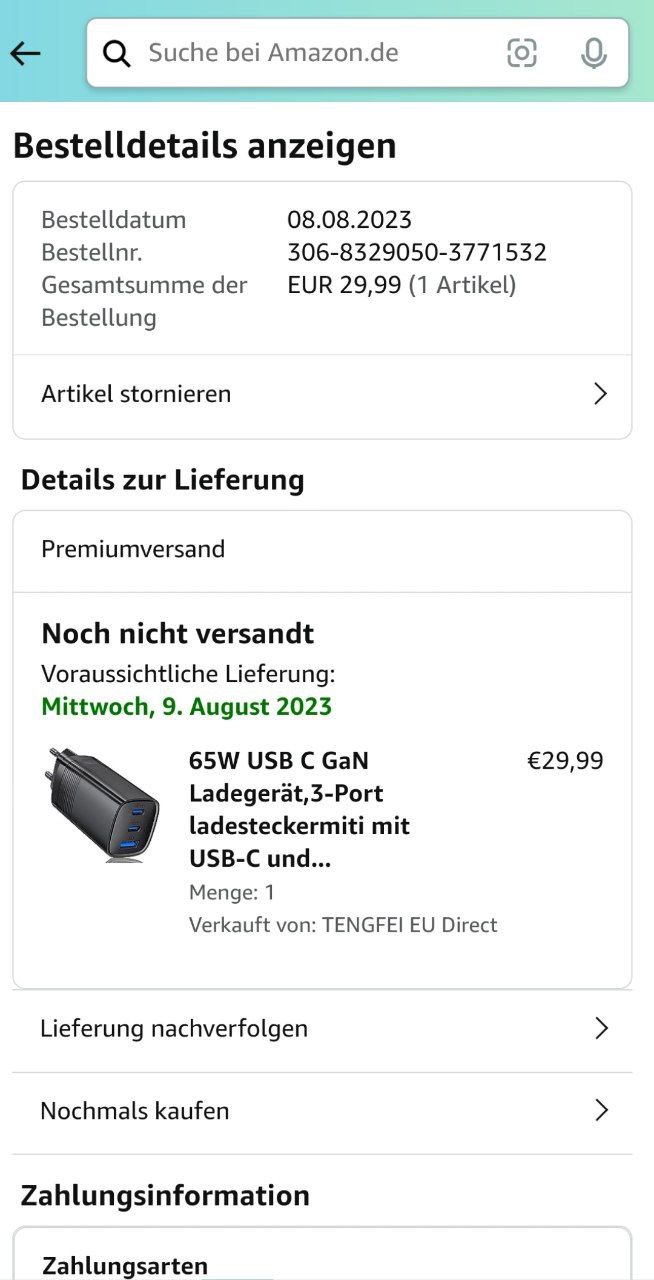Tap chevron next to Nochmals kaufen
Viewport: 654px width, 1280px height.
point(601,1110)
